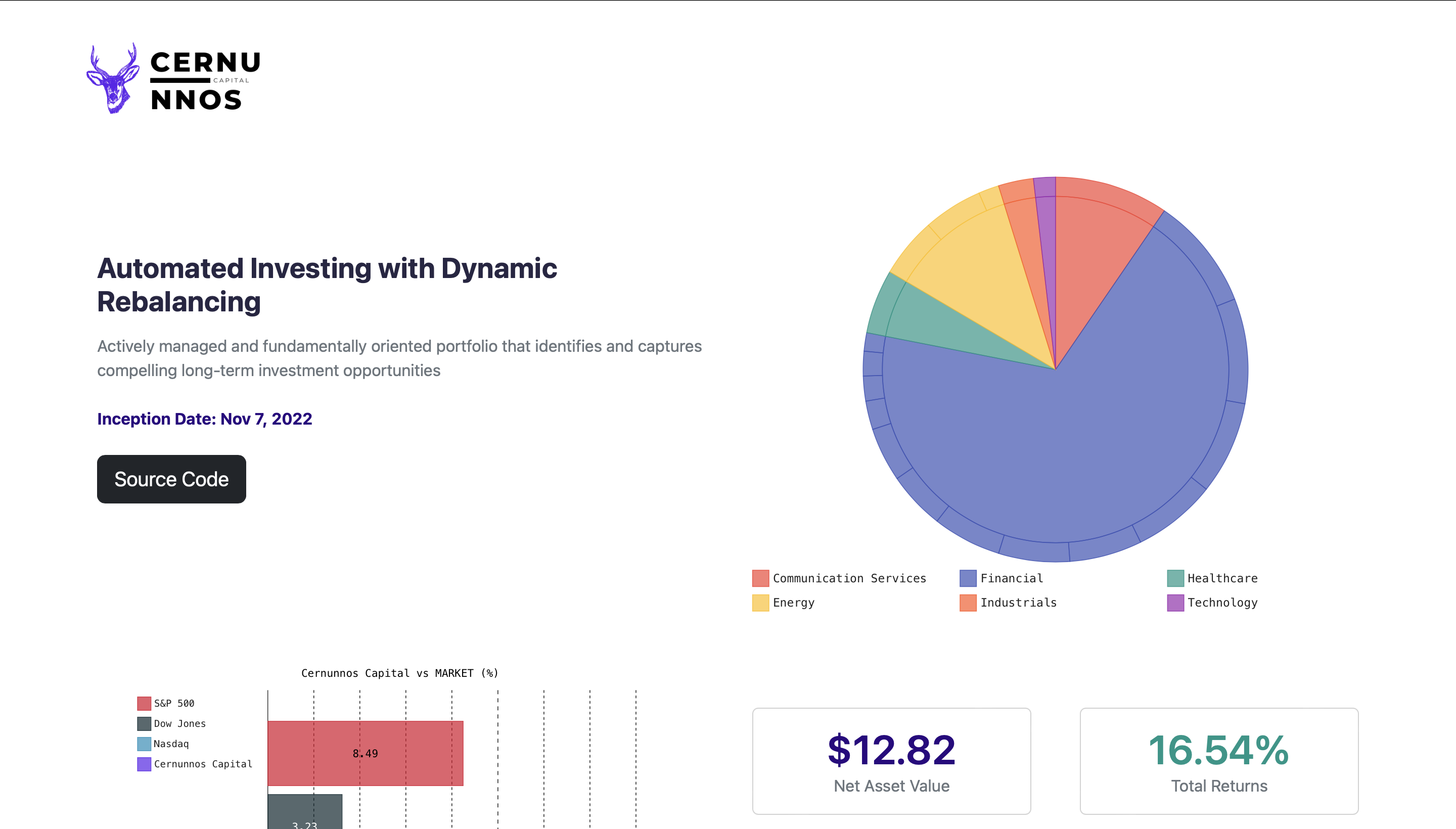Click the S&P 500 bar showing 8.49
This screenshot has height=829, width=1456.
[365, 753]
